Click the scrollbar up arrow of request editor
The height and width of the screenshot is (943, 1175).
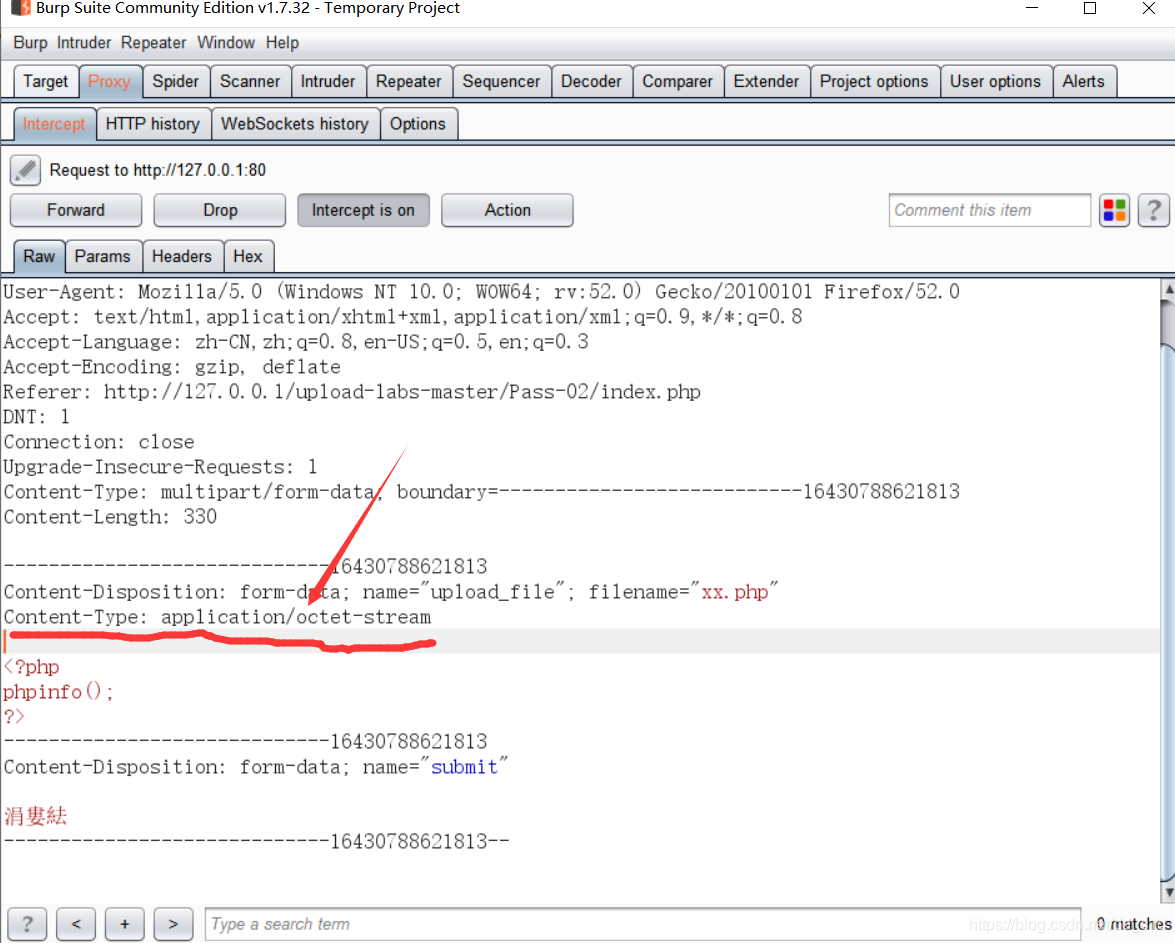tap(1168, 289)
